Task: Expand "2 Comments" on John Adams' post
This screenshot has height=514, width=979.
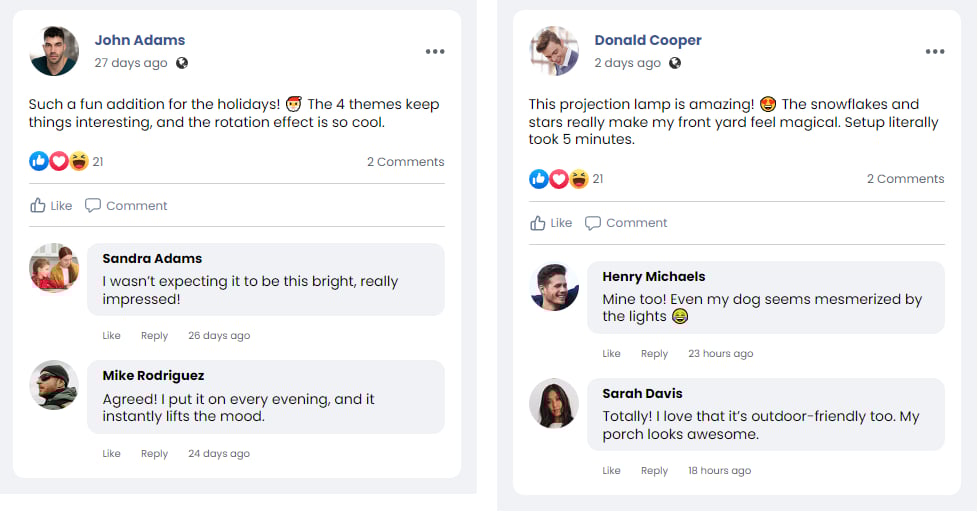Action: coord(405,162)
